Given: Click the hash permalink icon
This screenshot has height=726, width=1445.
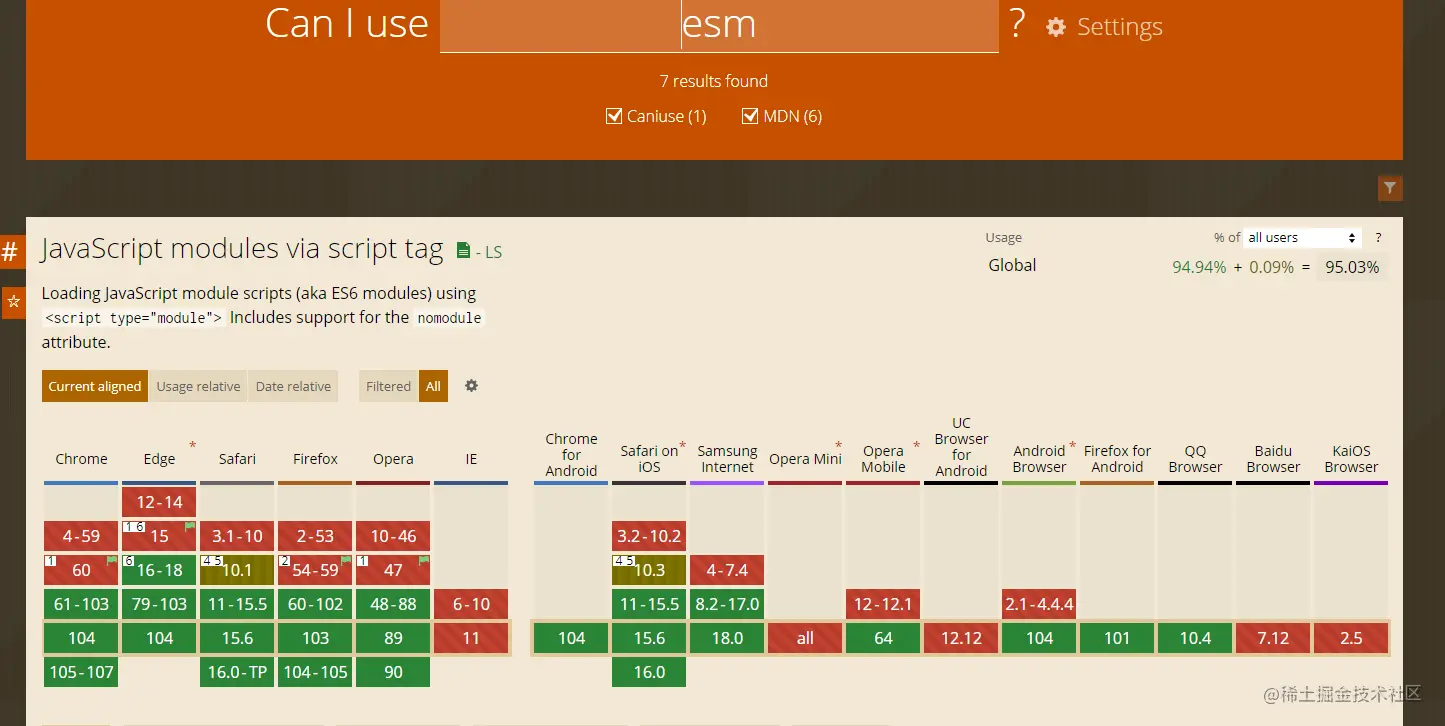Looking at the screenshot, I should [11, 252].
